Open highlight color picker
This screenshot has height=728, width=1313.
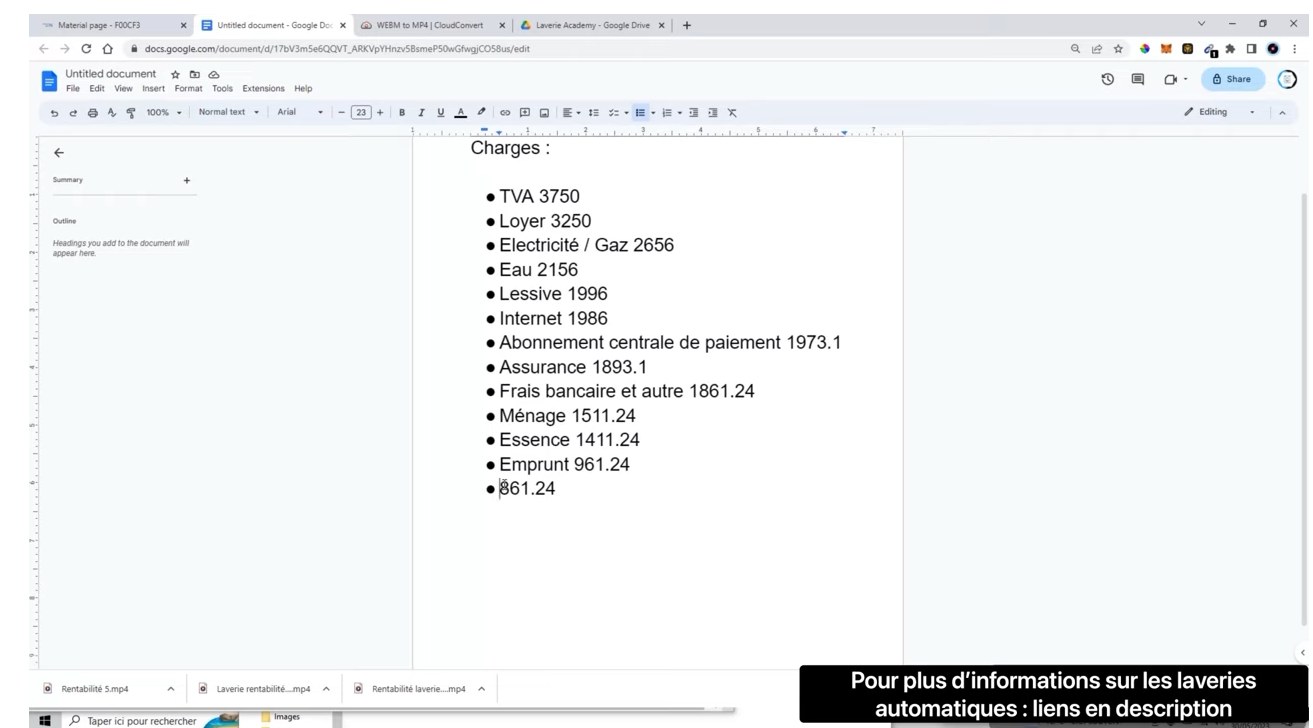pos(481,113)
